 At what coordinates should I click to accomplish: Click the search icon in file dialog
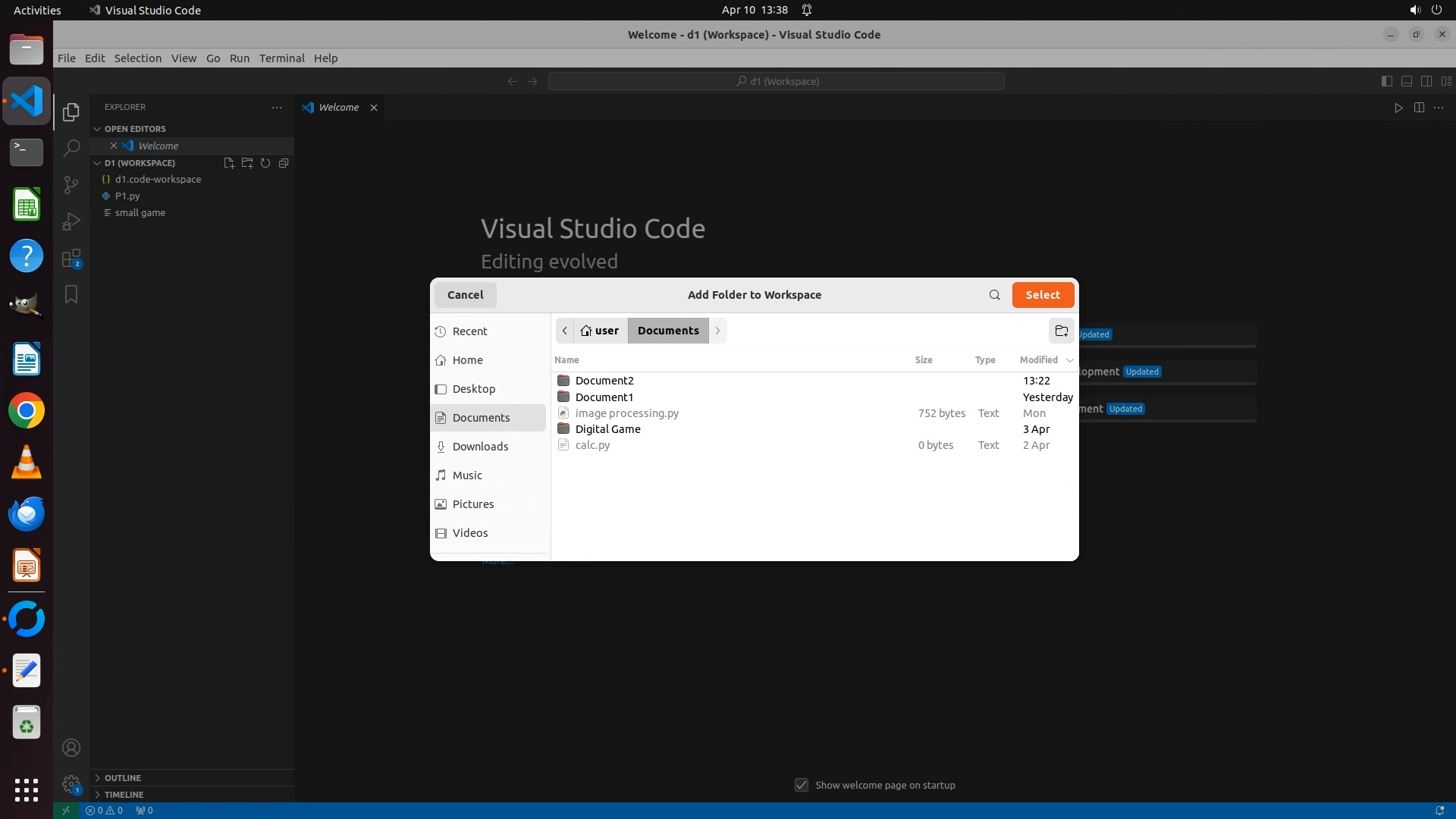click(x=994, y=295)
